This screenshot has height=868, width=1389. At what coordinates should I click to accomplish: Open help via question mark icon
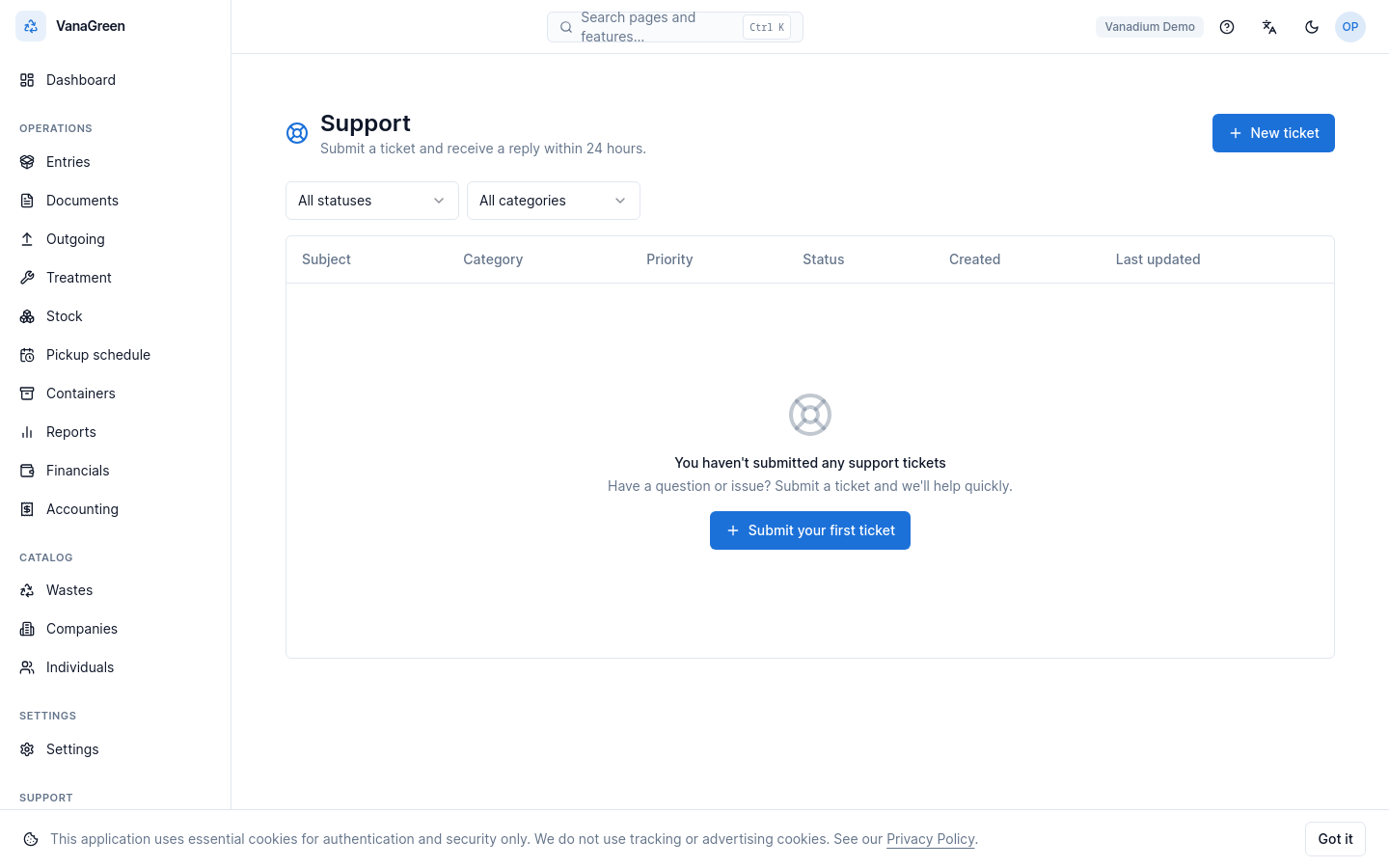point(1227,27)
